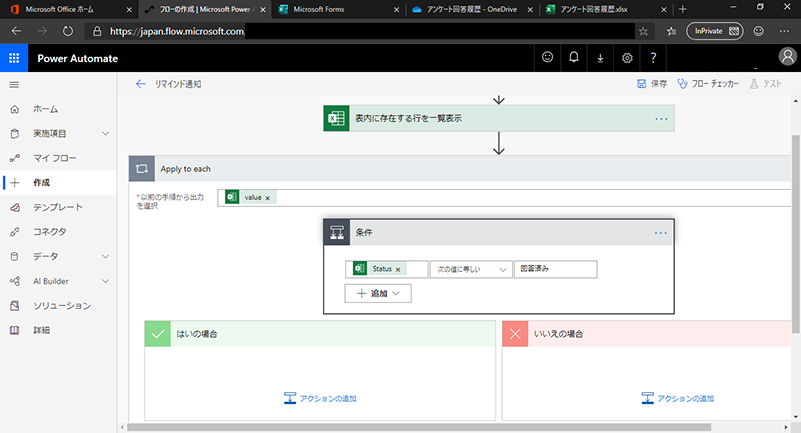Click browser back arrow
The width and height of the screenshot is (801, 433).
click(x=16, y=31)
